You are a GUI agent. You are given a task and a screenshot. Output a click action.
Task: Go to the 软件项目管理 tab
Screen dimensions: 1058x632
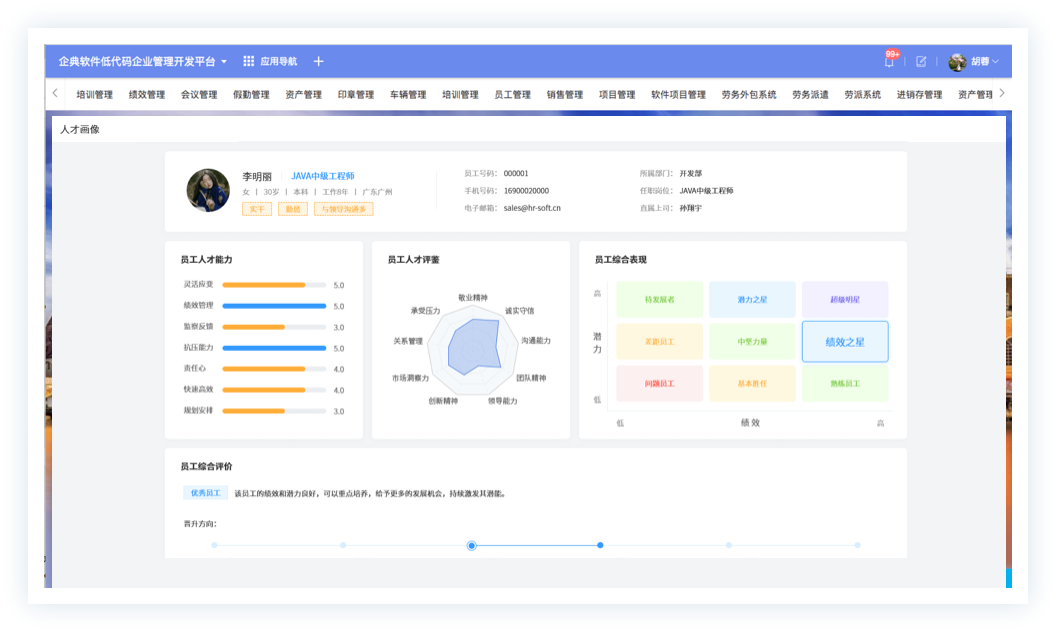pos(678,95)
